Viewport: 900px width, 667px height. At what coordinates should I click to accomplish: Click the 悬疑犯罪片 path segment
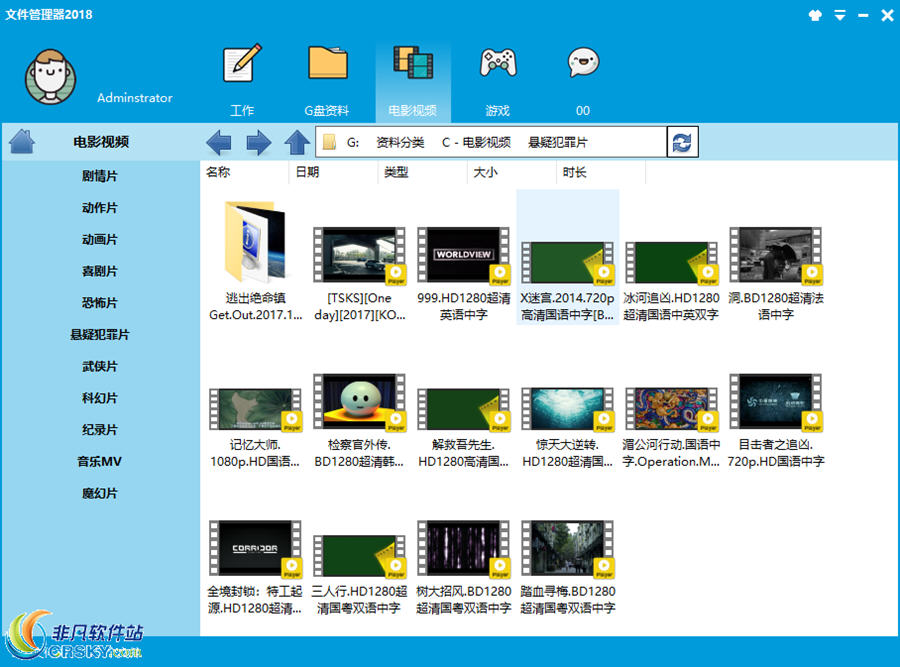pos(558,142)
